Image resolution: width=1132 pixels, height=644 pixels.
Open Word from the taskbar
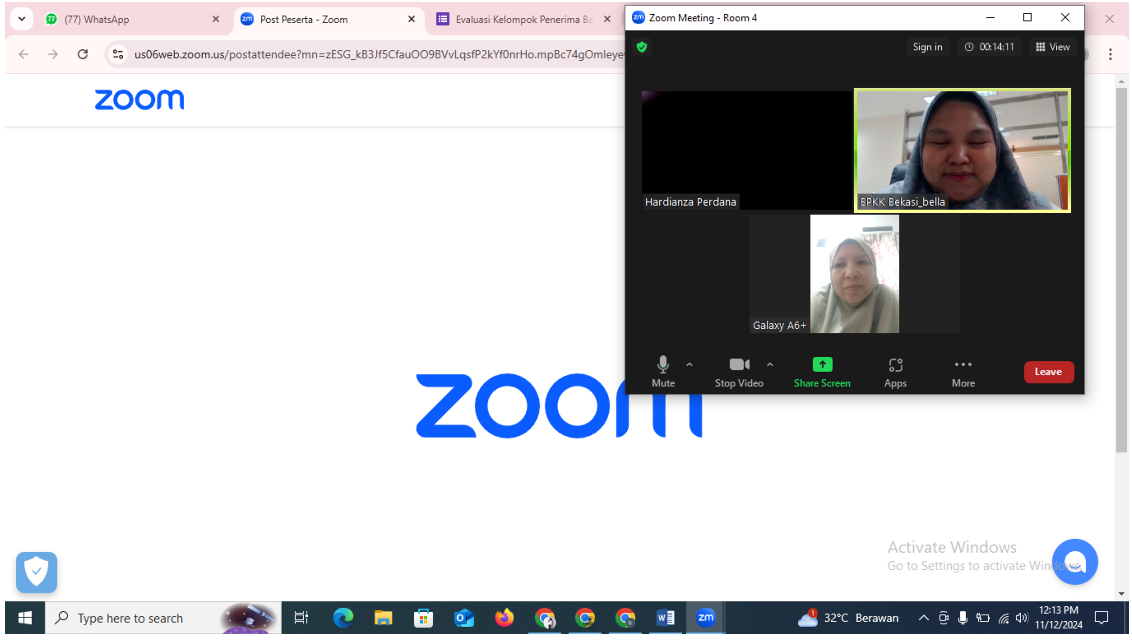[666, 618]
